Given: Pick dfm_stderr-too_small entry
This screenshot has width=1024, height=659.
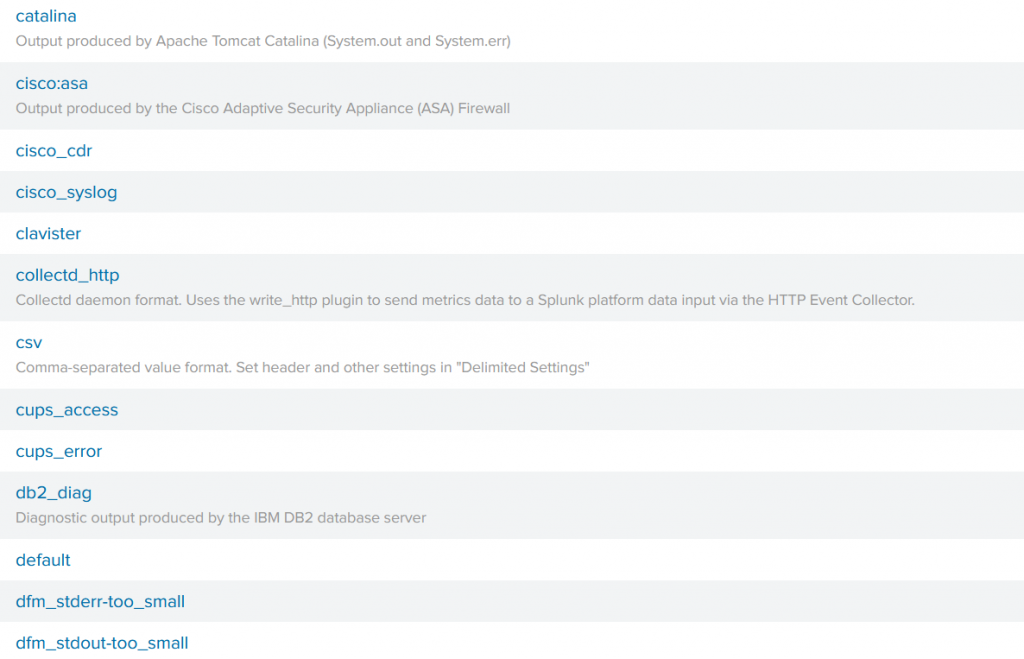Looking at the screenshot, I should click(x=100, y=602).
